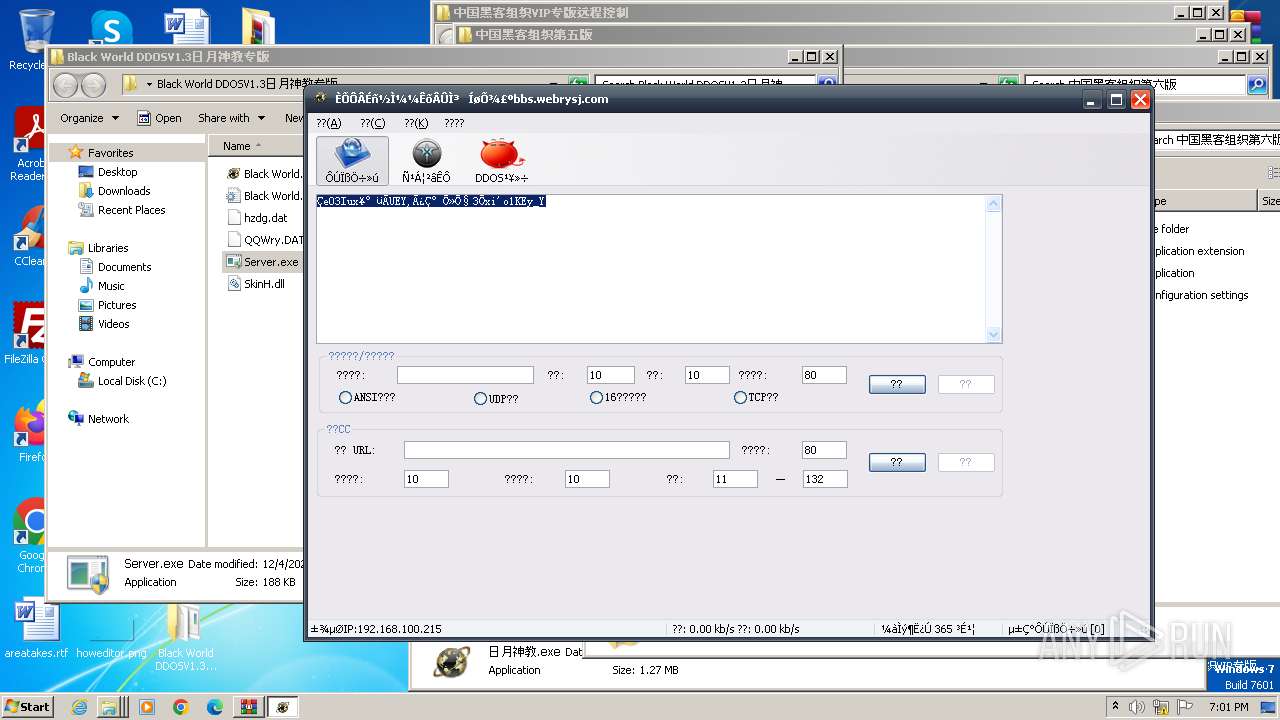Open Desktop in navigation pane

(118, 172)
